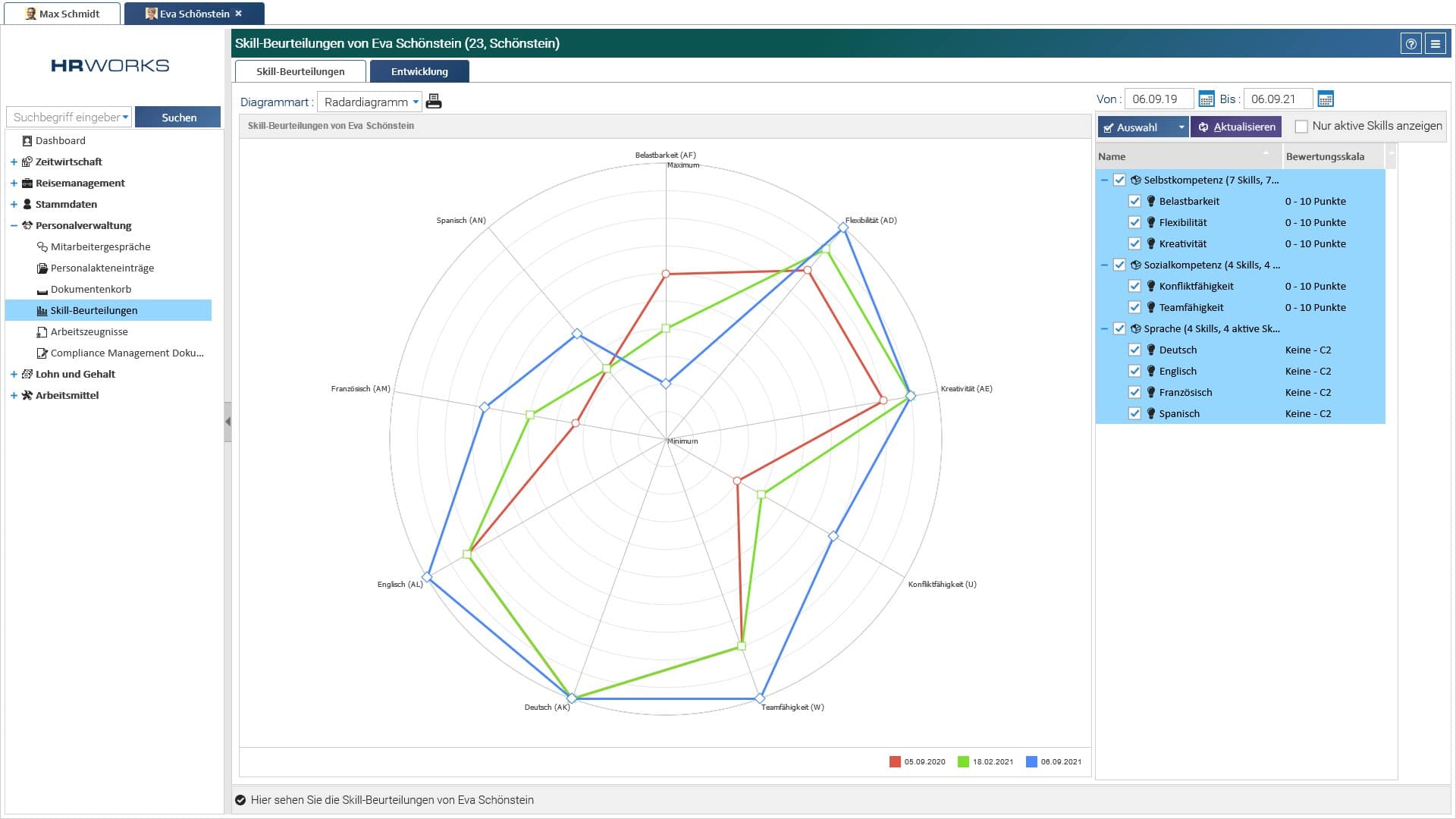Uncheck the Sprache skill group
Screen dimensions: 1456x819
click(1120, 328)
